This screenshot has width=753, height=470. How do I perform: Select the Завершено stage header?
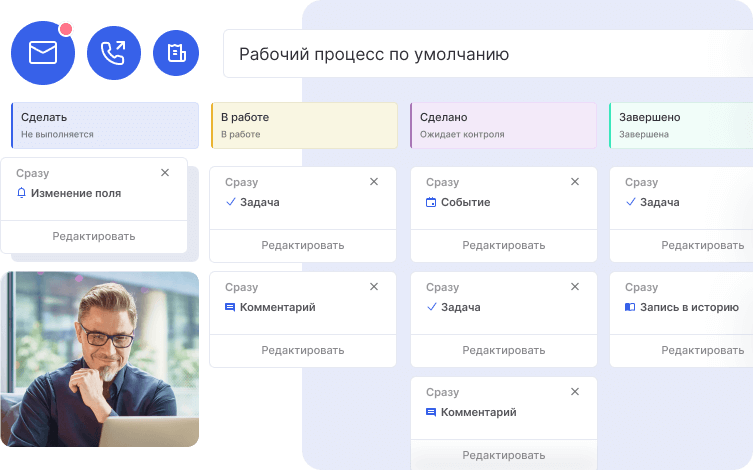click(680, 125)
